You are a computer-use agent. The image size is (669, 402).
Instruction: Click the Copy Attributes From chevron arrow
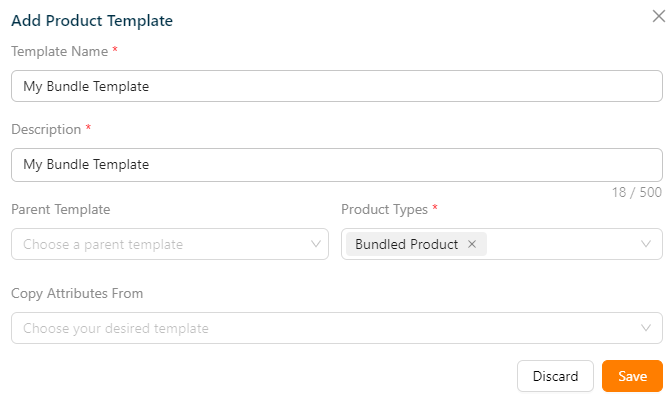[646, 328]
